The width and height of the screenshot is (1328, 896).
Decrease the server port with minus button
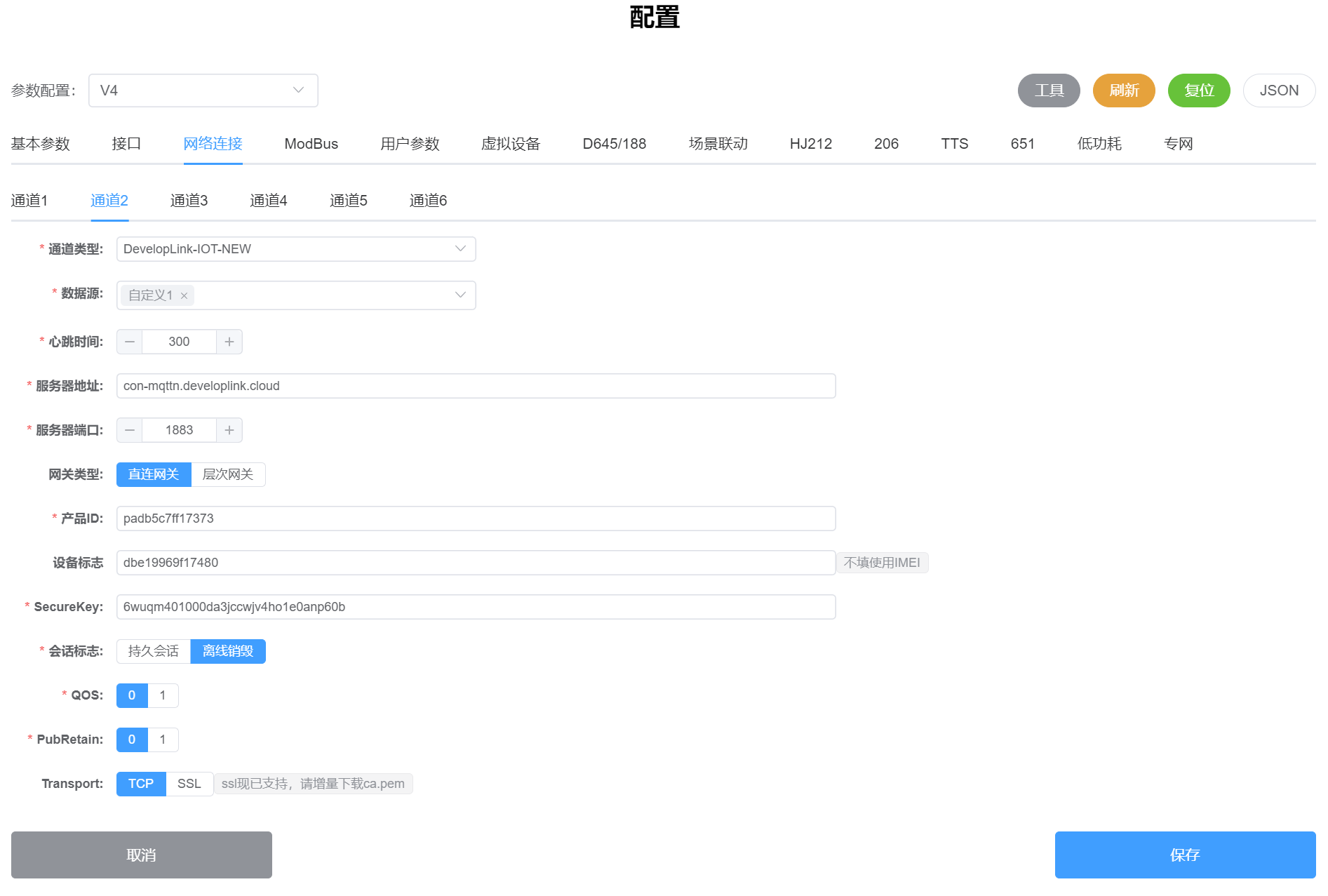[x=130, y=430]
